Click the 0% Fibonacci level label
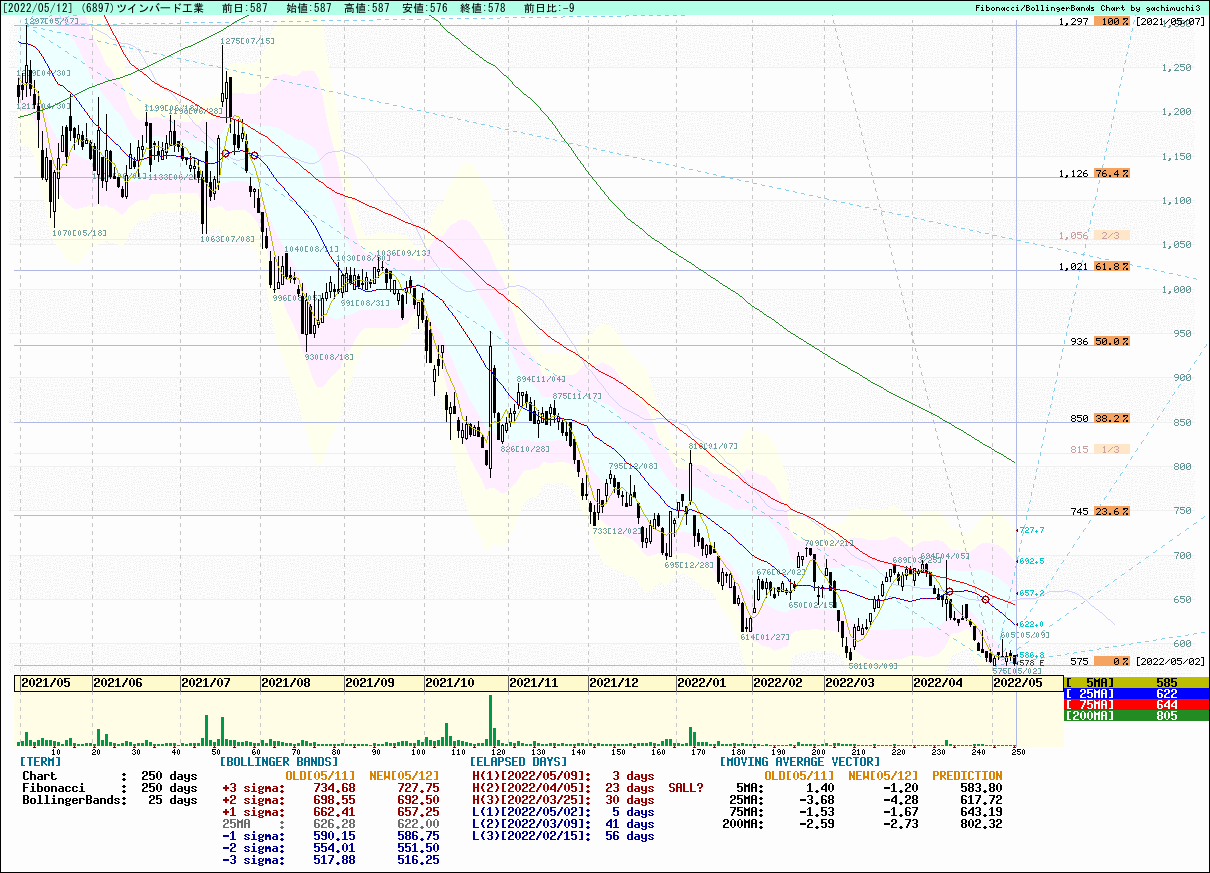This screenshot has width=1210, height=873. (1111, 661)
